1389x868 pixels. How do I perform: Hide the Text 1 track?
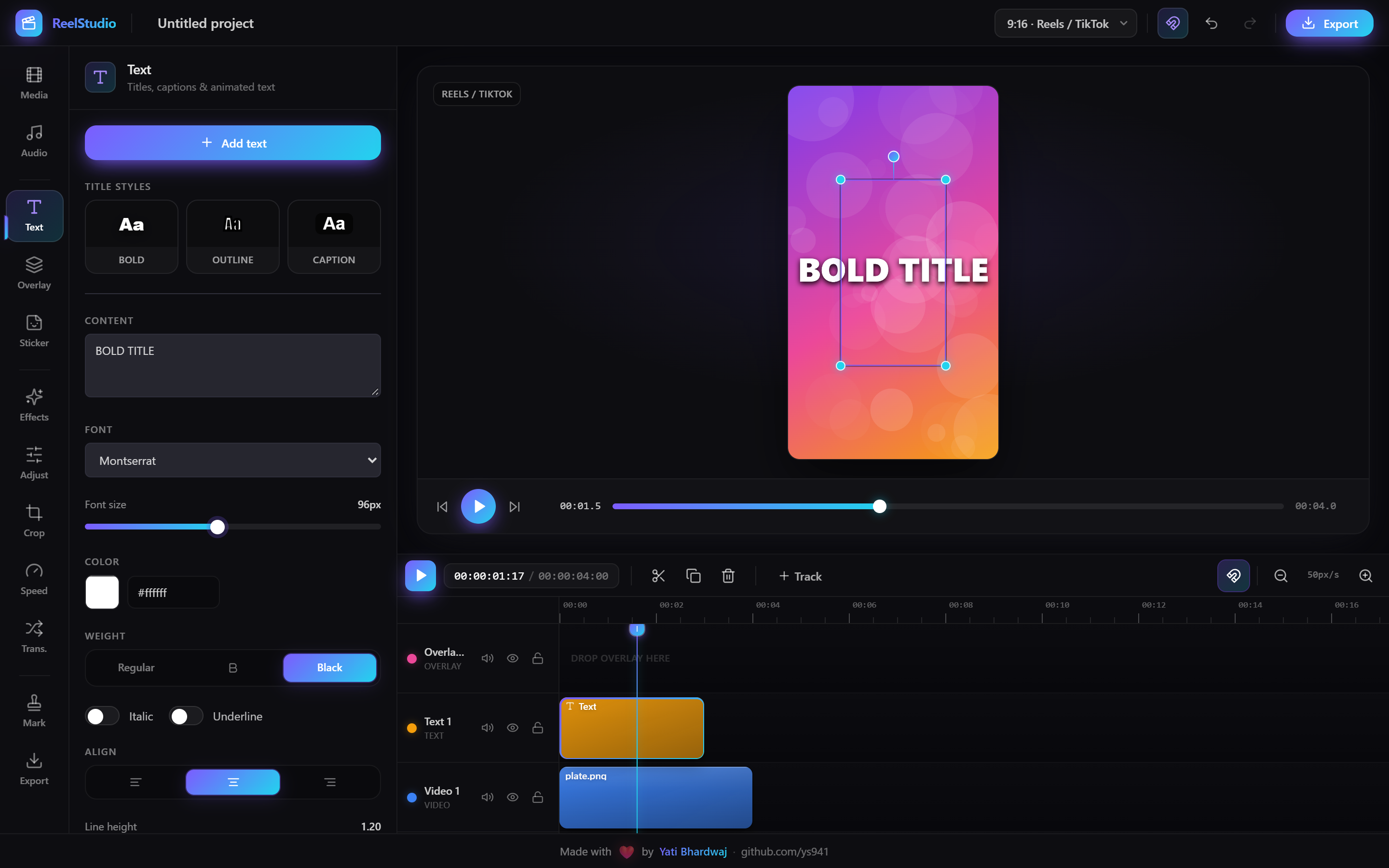(513, 728)
